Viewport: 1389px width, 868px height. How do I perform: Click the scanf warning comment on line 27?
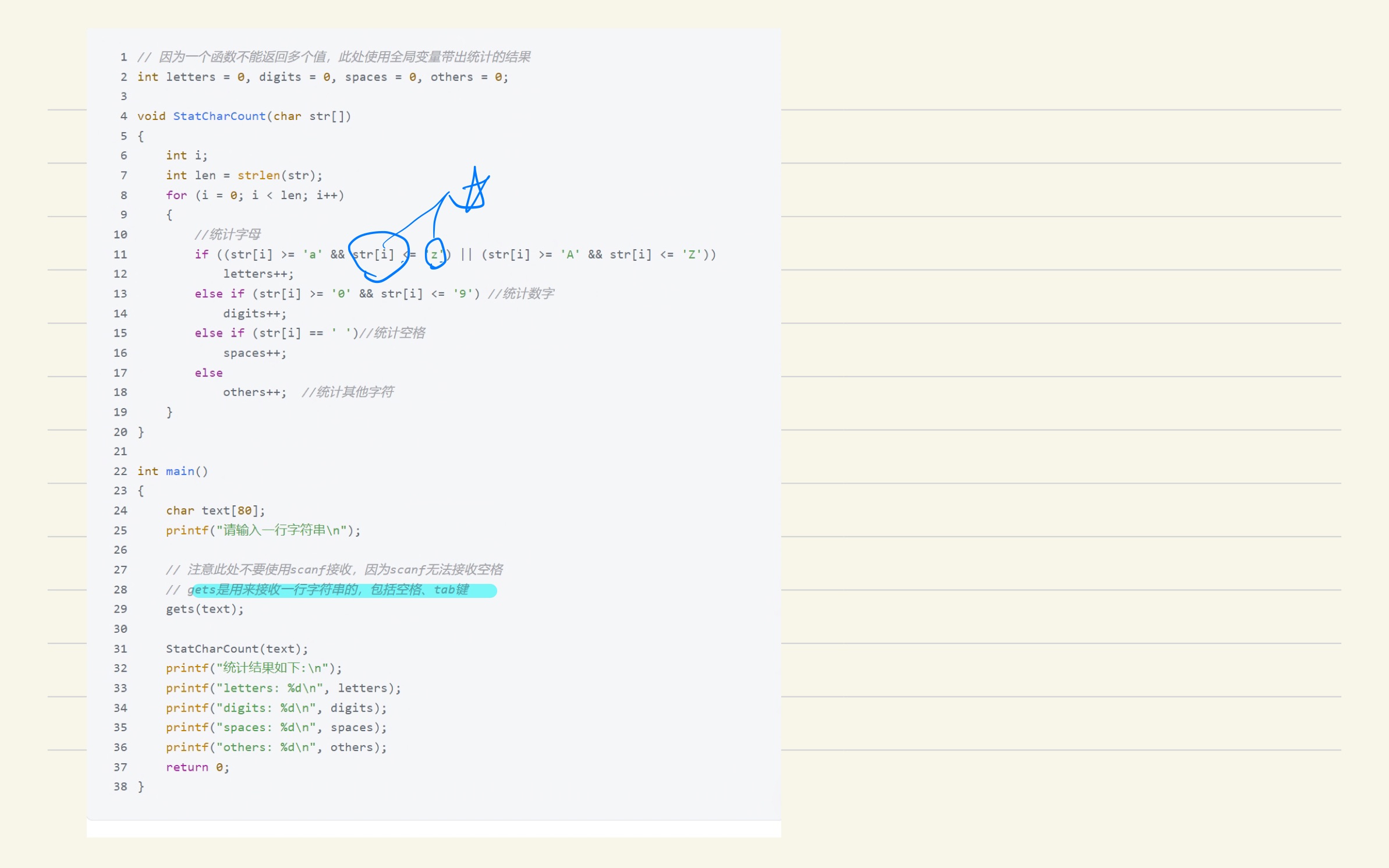[x=334, y=569]
